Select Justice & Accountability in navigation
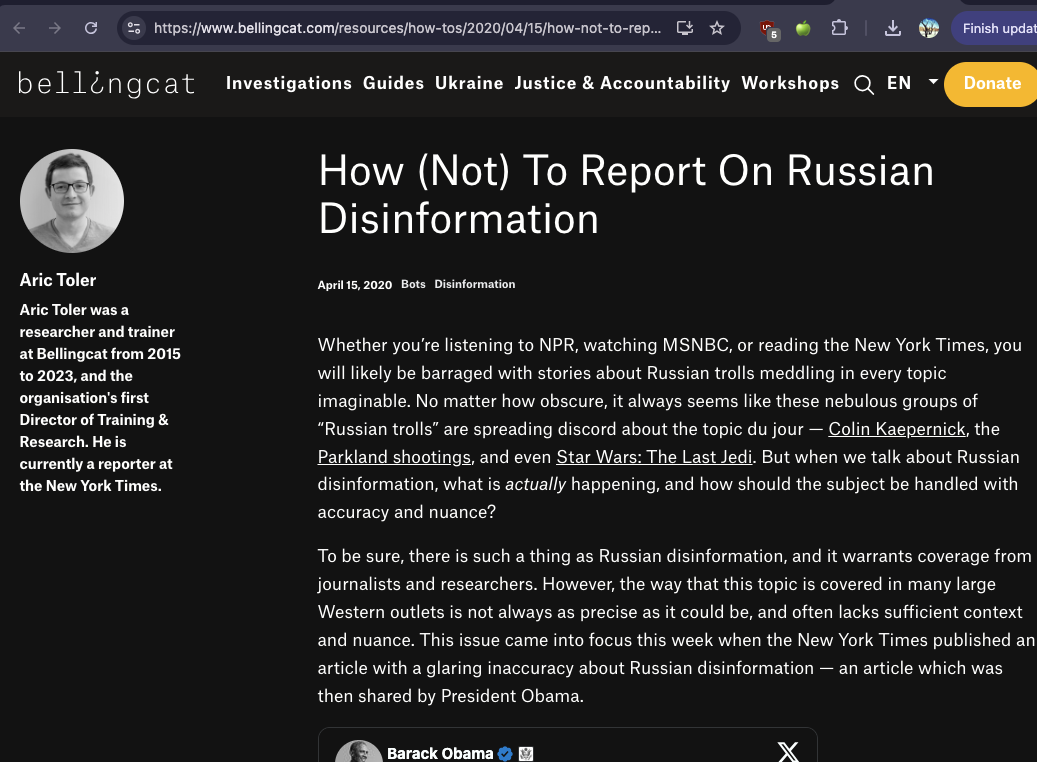 tap(622, 83)
